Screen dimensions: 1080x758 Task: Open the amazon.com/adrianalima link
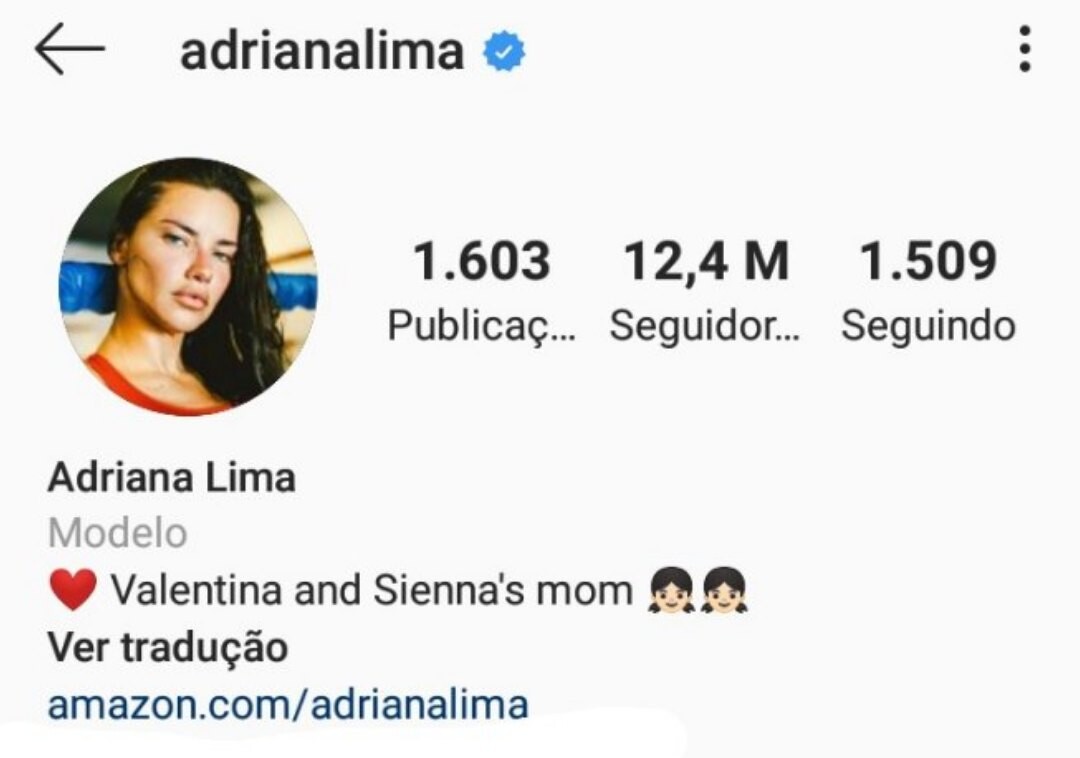click(x=288, y=705)
